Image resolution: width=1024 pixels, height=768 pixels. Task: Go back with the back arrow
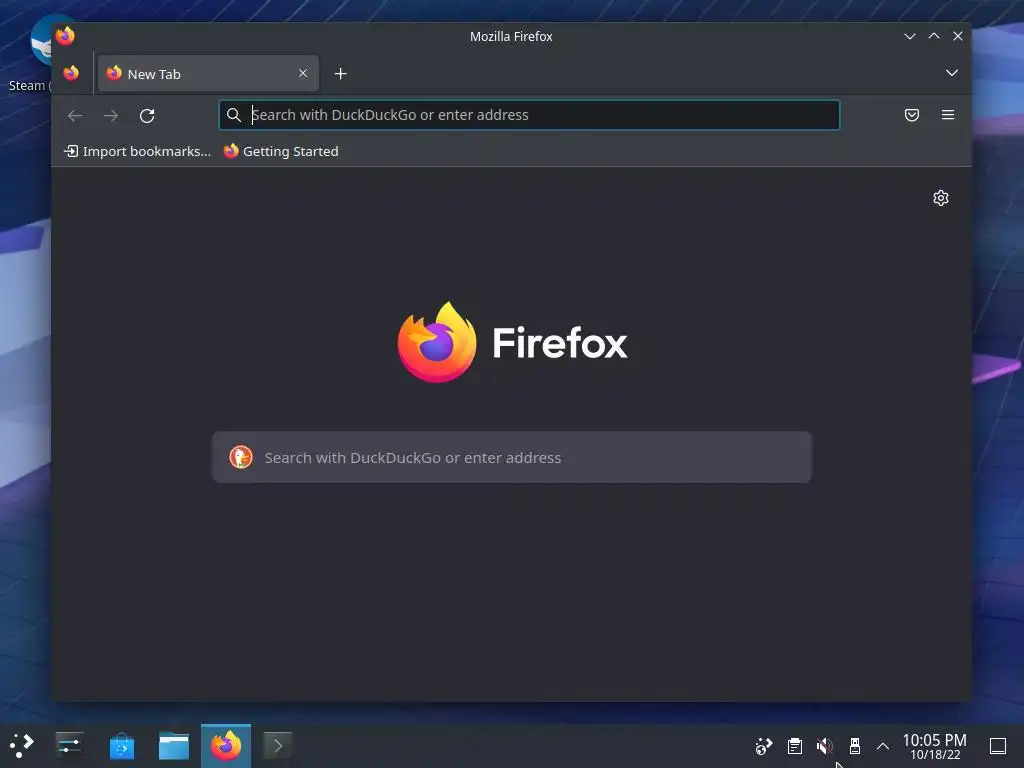pos(75,116)
